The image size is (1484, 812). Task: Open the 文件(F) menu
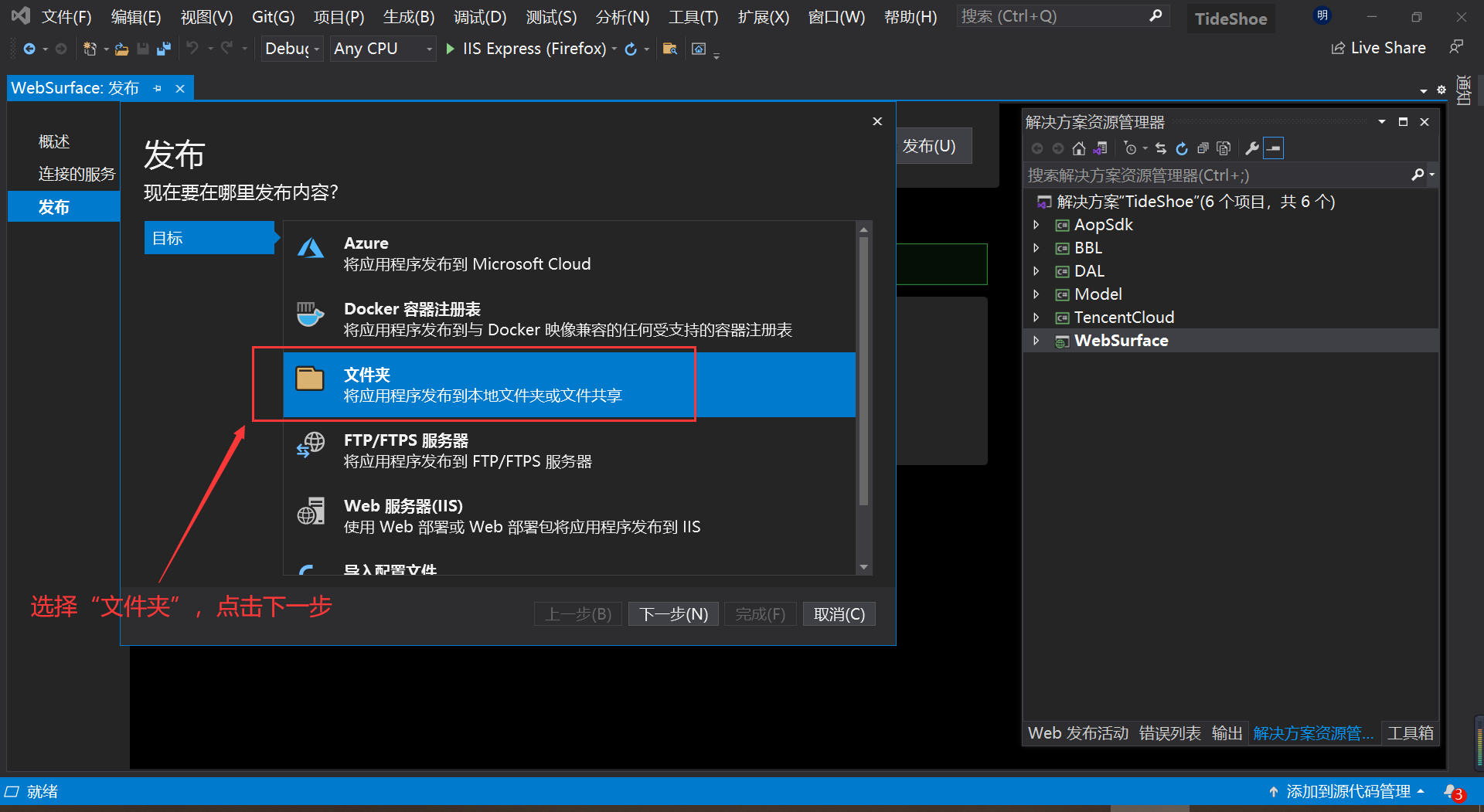pyautogui.click(x=66, y=17)
